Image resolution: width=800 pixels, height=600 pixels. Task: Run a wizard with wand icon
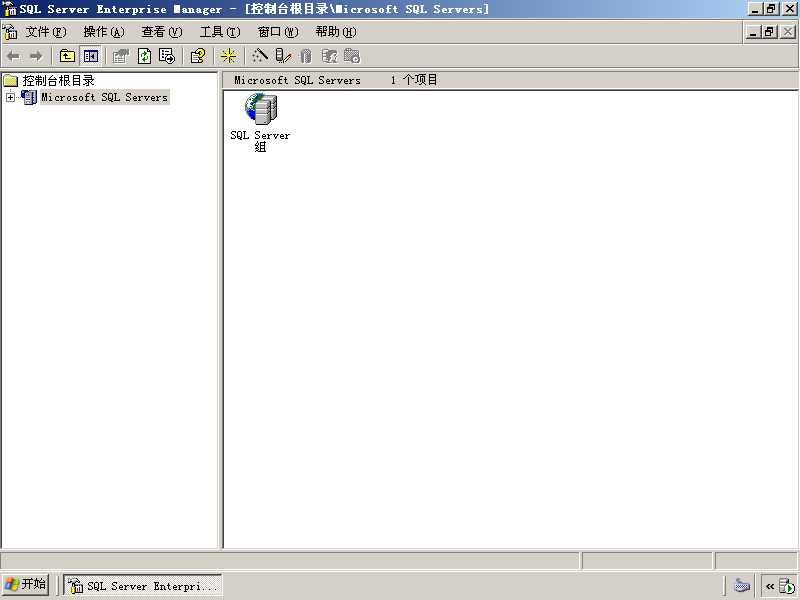click(x=260, y=56)
